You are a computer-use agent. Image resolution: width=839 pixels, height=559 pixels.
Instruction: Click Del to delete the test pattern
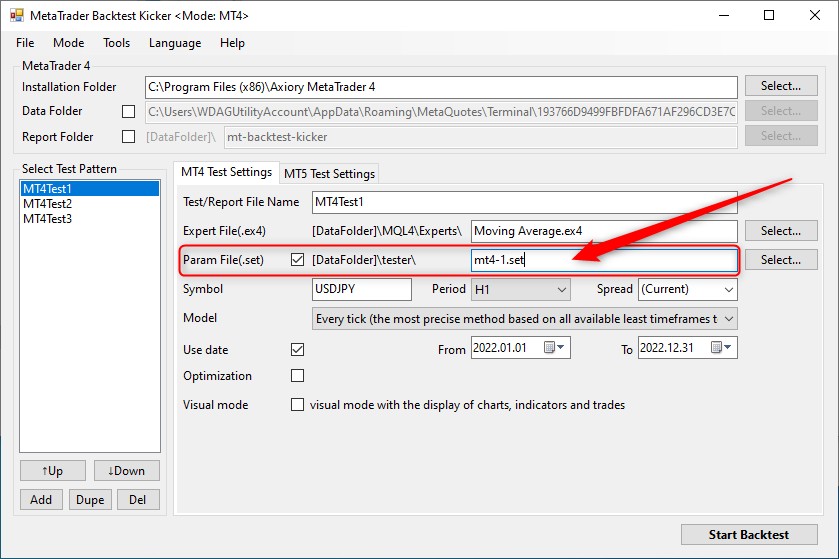tap(138, 500)
